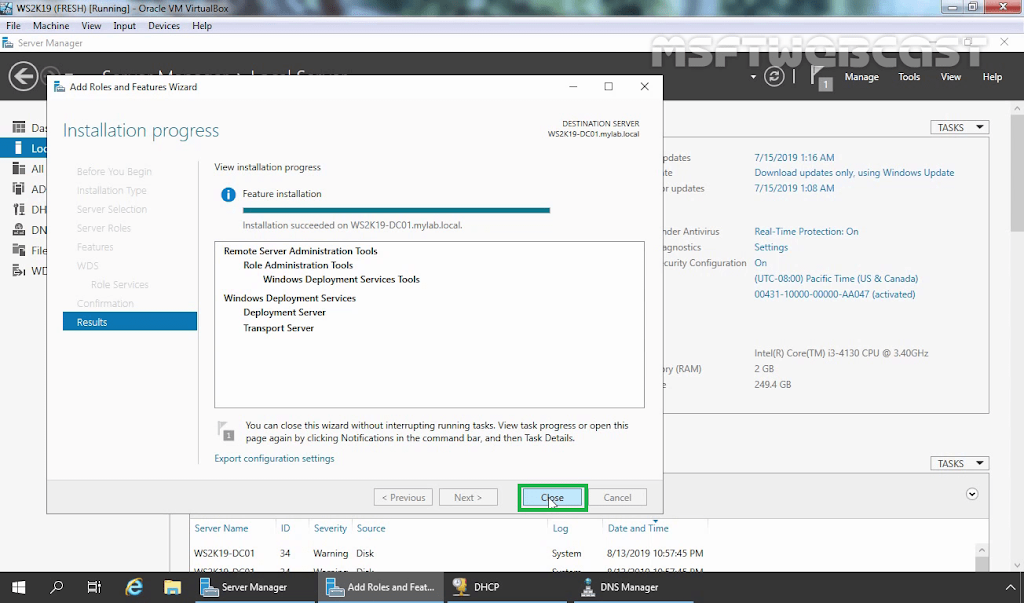
Task: Click the taskbar search icon
Action: pos(57,587)
